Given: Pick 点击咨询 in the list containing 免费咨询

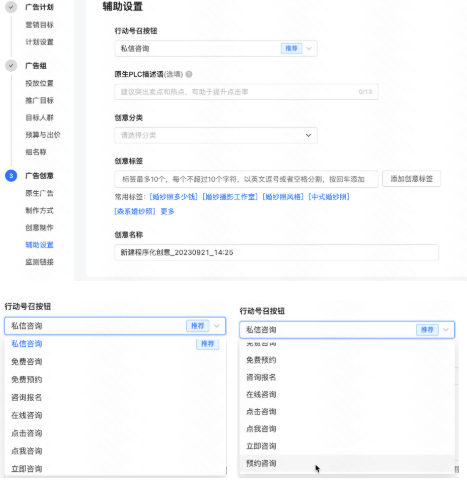Looking at the screenshot, I should (115, 433).
